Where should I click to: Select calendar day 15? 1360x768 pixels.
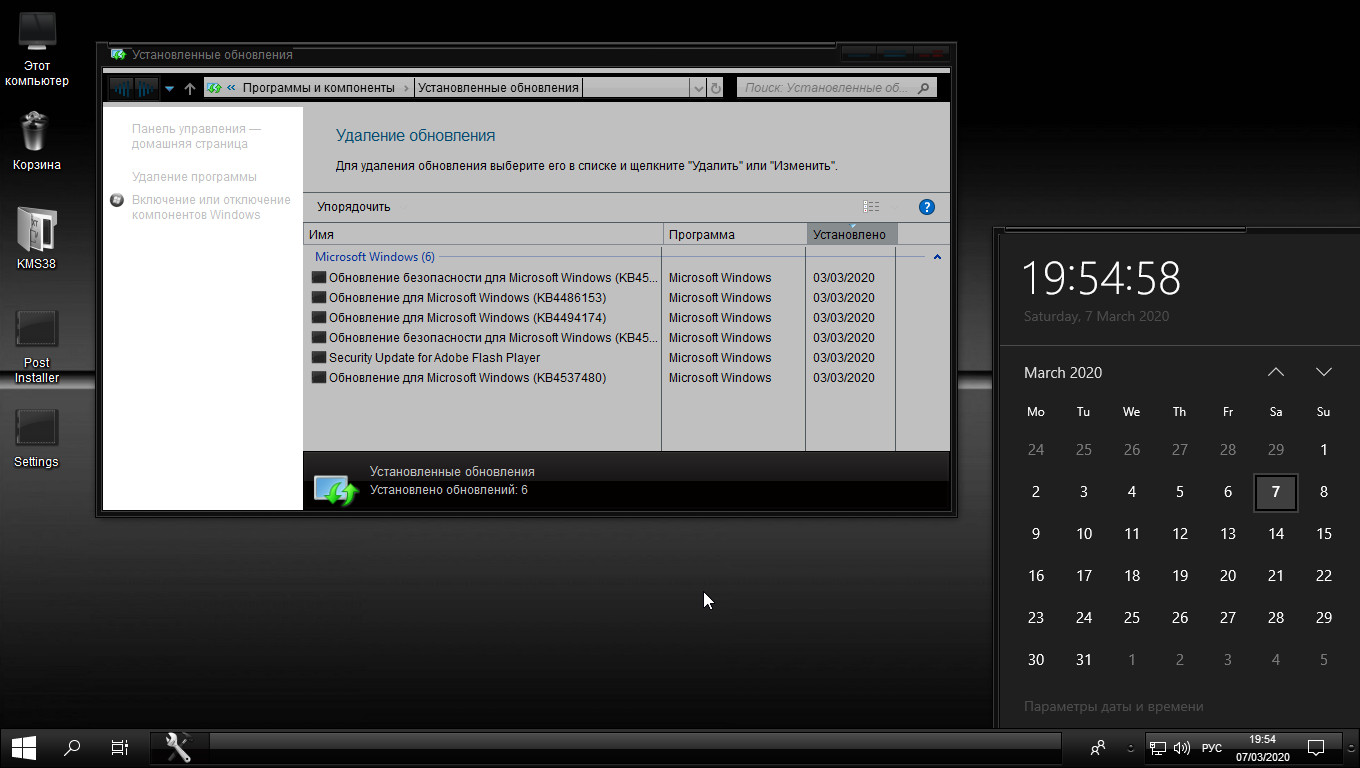[1324, 534]
